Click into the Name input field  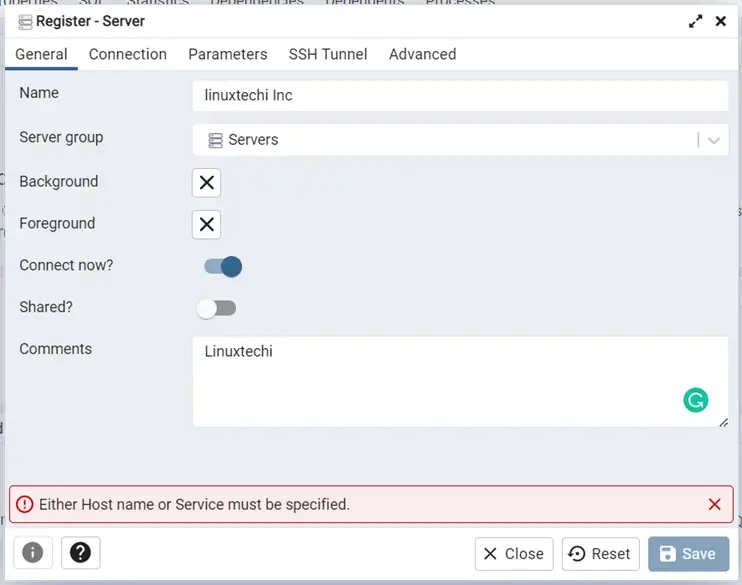460,95
